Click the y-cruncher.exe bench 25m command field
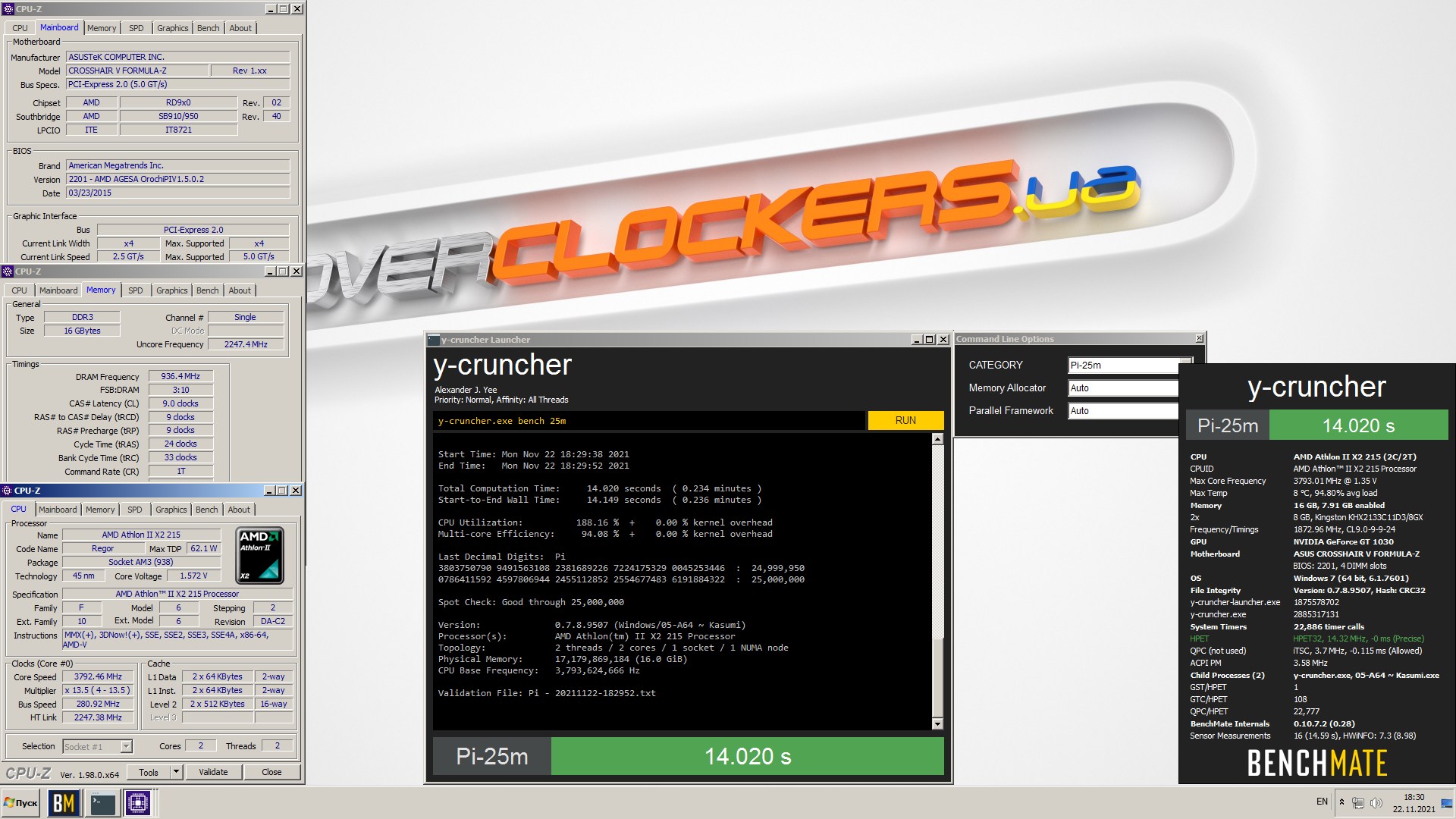The width and height of the screenshot is (1456, 819). click(649, 421)
